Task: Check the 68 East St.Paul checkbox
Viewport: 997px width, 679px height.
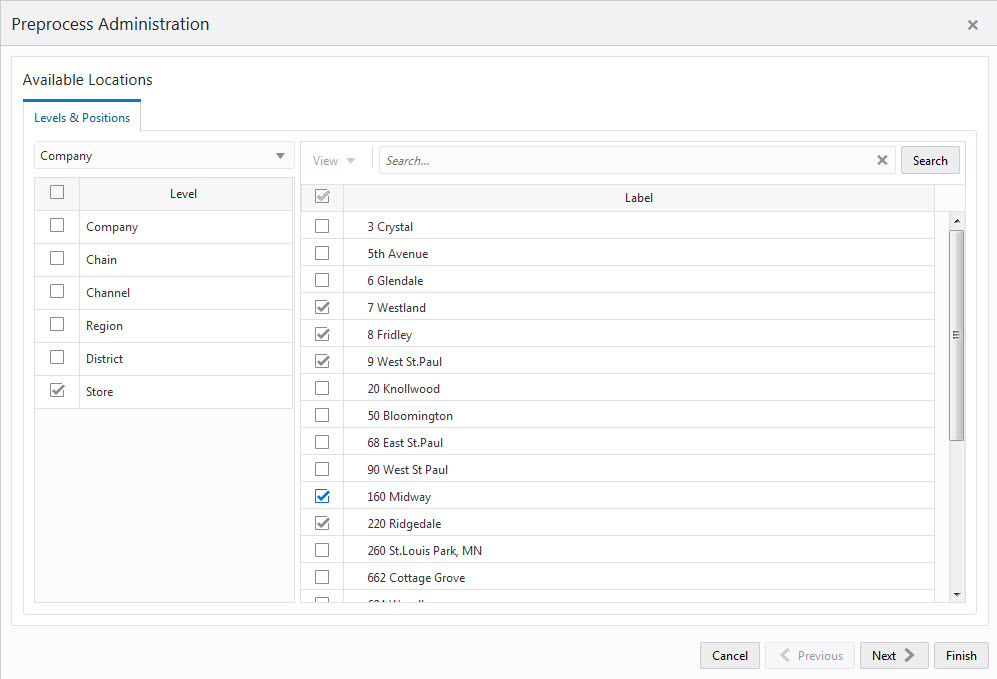Action: tap(322, 442)
